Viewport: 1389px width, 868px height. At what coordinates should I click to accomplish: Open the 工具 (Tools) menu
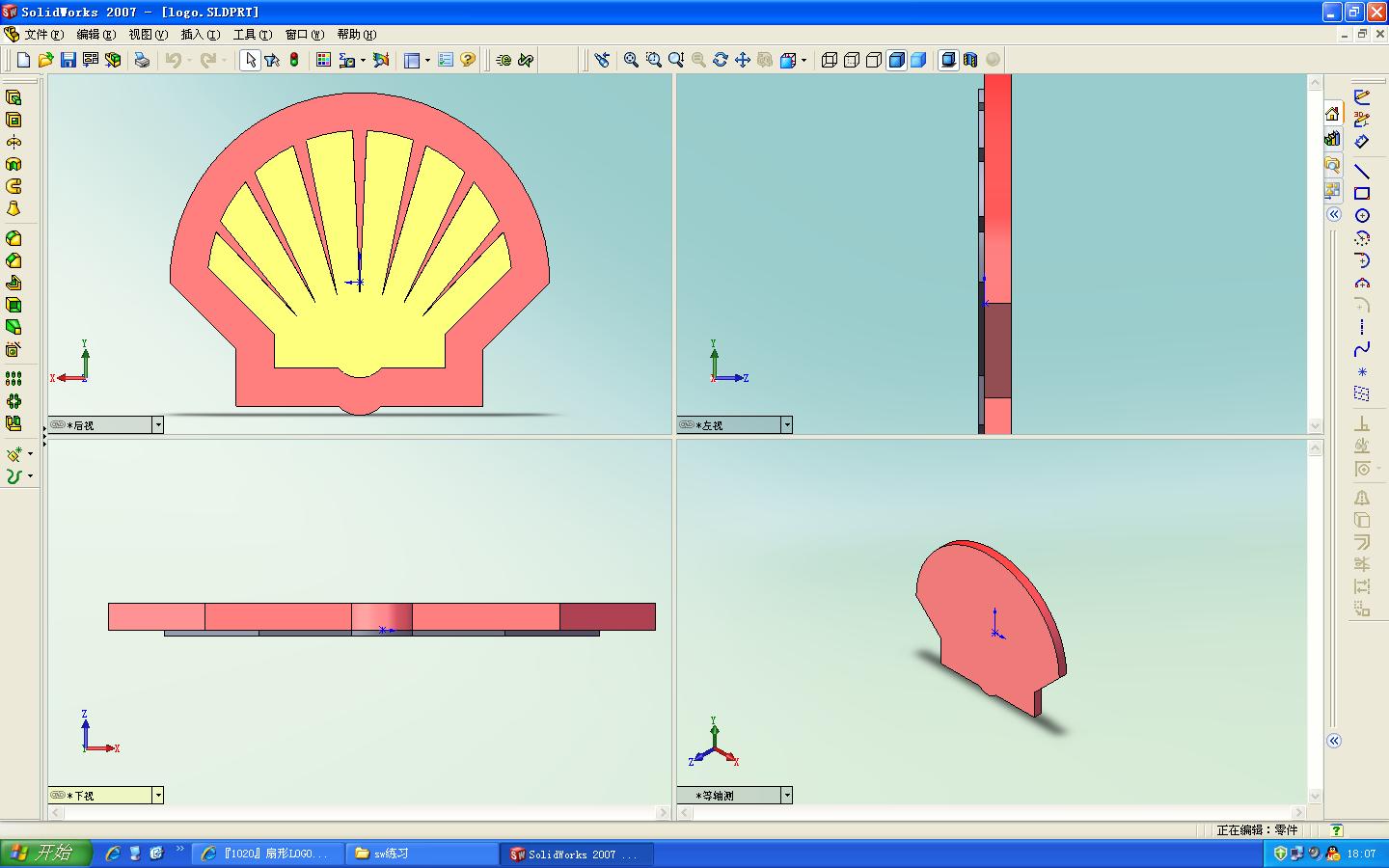[x=252, y=35]
